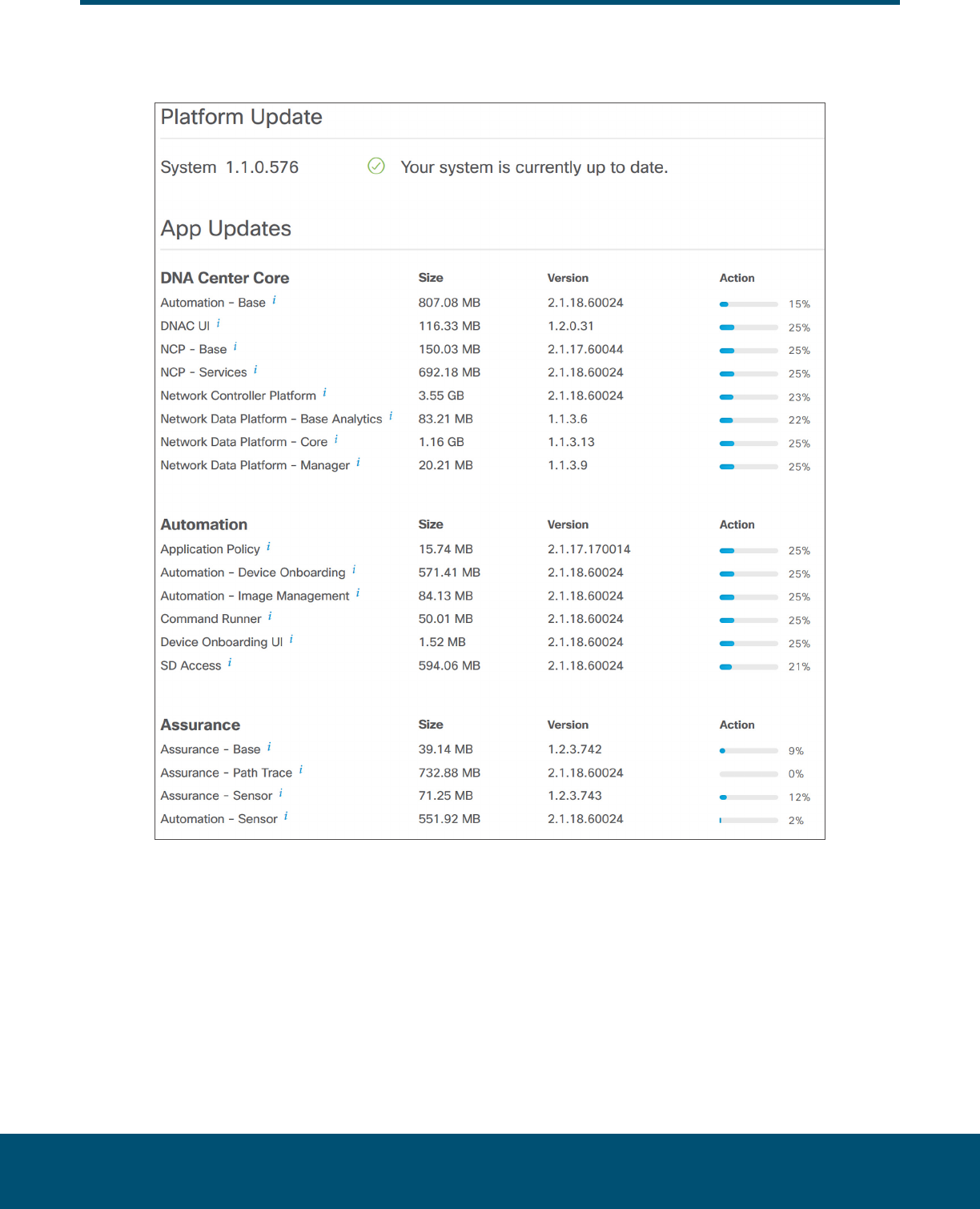Click info icon next to Assurance - Base

[269, 747]
